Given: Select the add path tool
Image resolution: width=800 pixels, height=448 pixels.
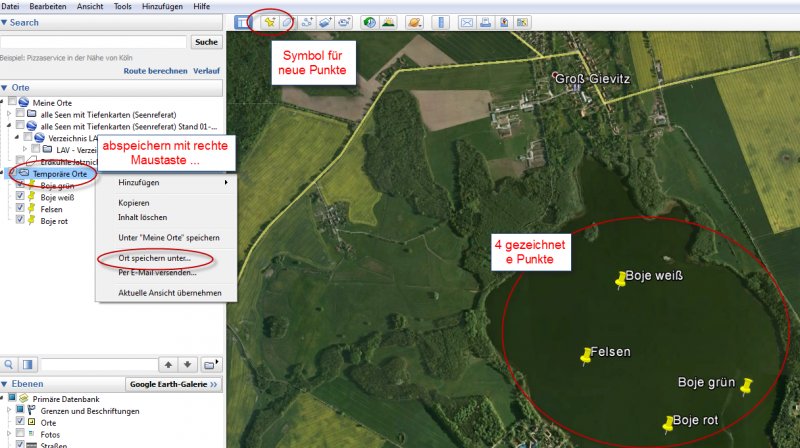Looking at the screenshot, I should pyautogui.click(x=307, y=22).
